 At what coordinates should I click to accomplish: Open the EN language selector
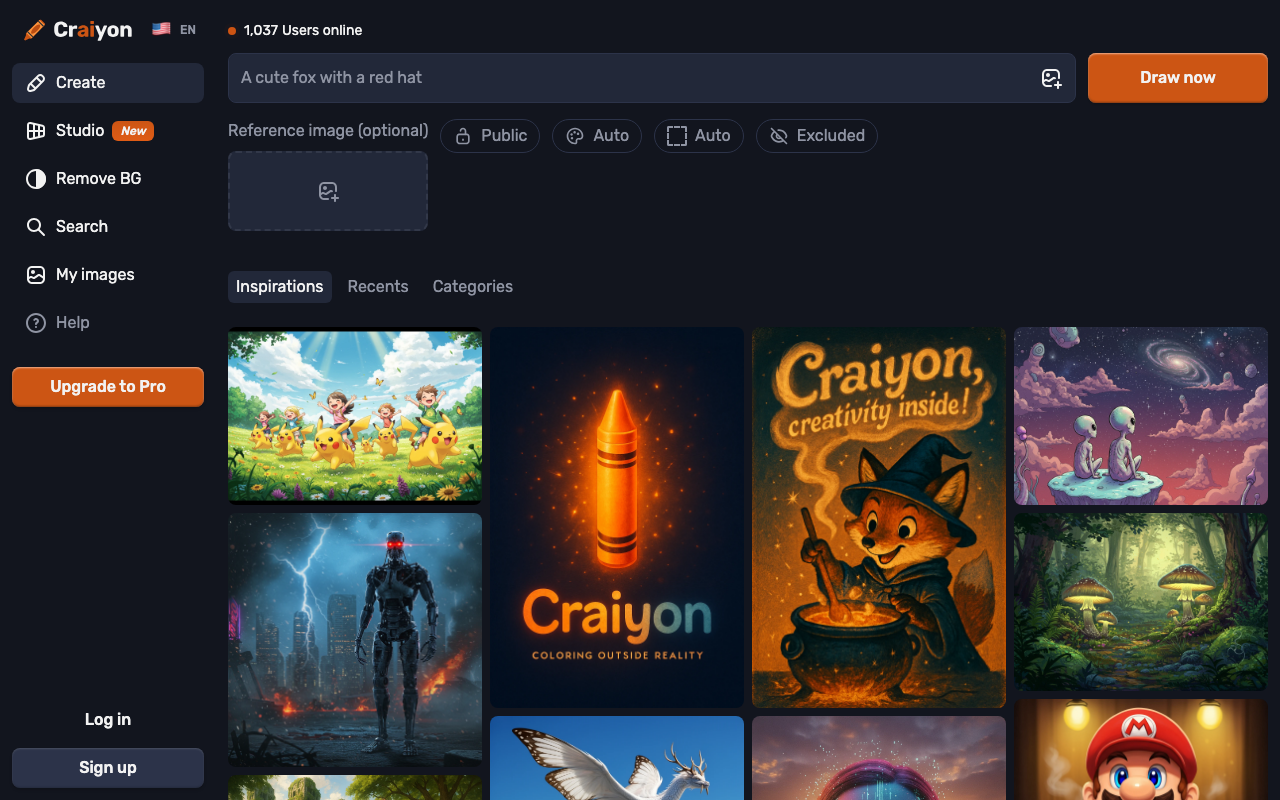click(174, 30)
